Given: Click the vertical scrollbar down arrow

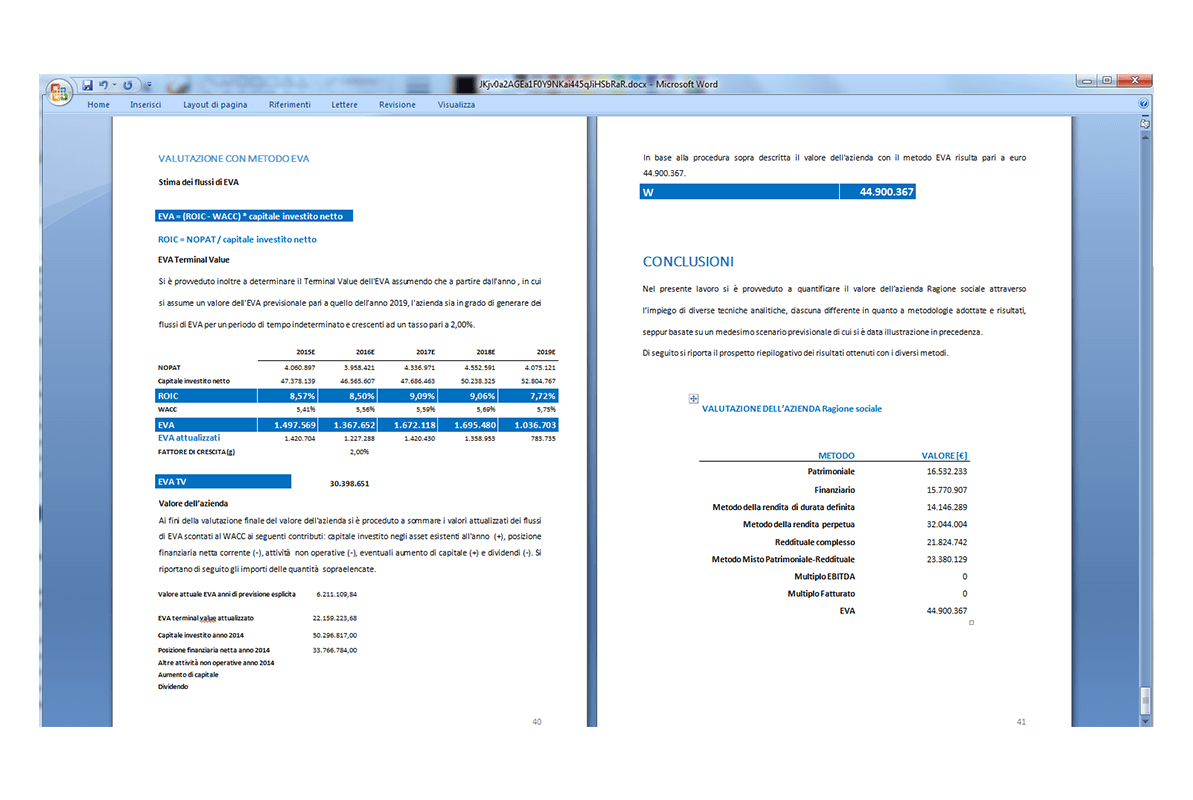Looking at the screenshot, I should pos(1145,721).
